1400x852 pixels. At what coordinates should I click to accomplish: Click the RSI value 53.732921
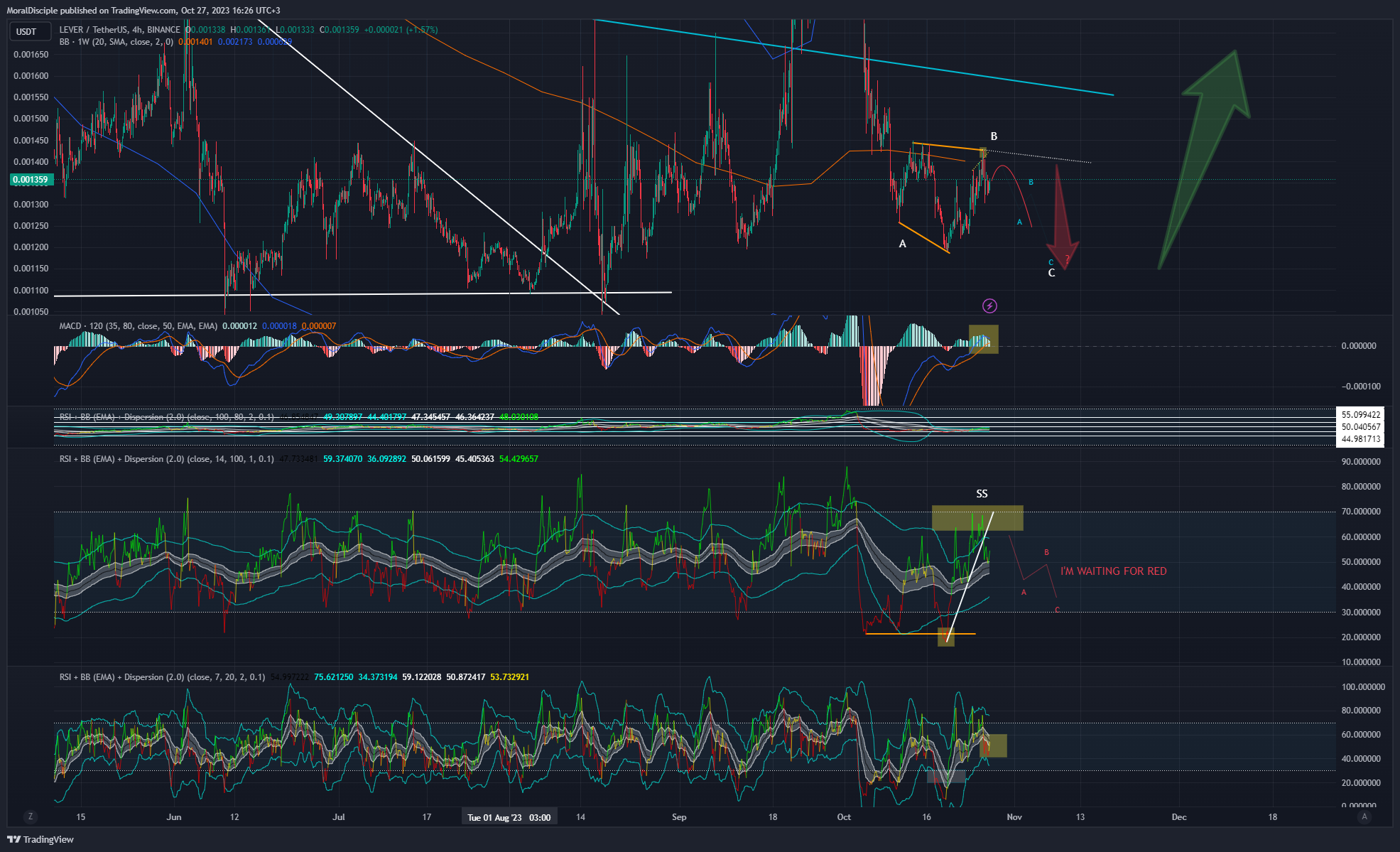(510, 677)
